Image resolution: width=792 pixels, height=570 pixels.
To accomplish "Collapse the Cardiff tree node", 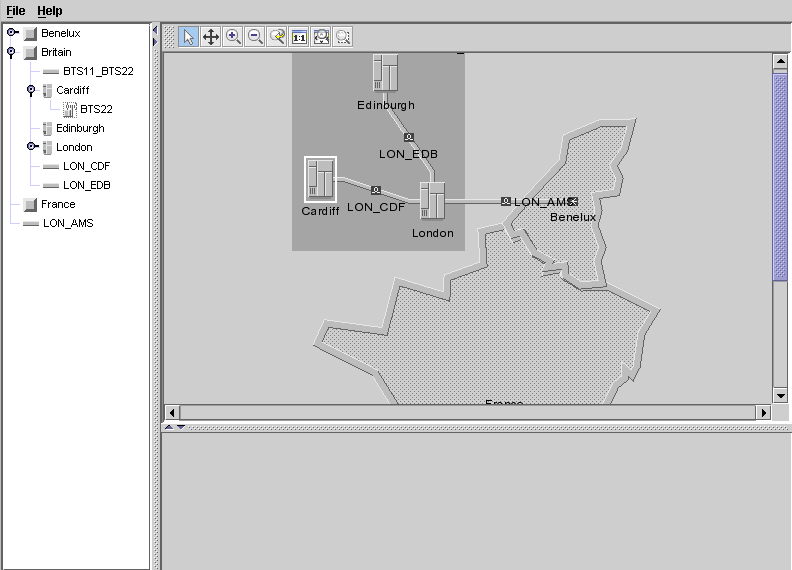I will (x=31, y=90).
